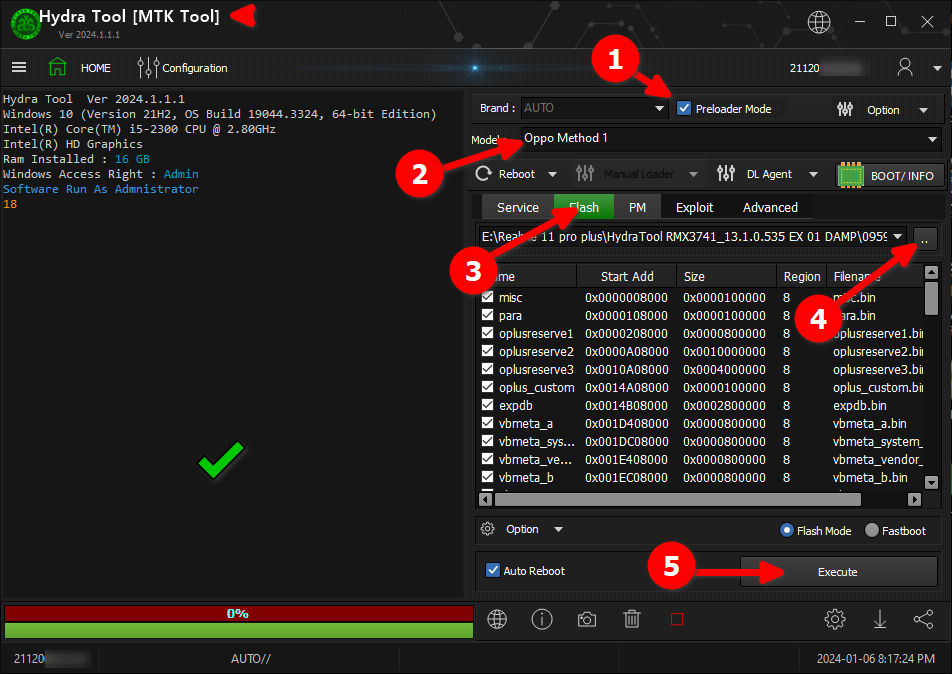952x674 pixels.
Task: Click the info circle icon
Action: pos(542,619)
